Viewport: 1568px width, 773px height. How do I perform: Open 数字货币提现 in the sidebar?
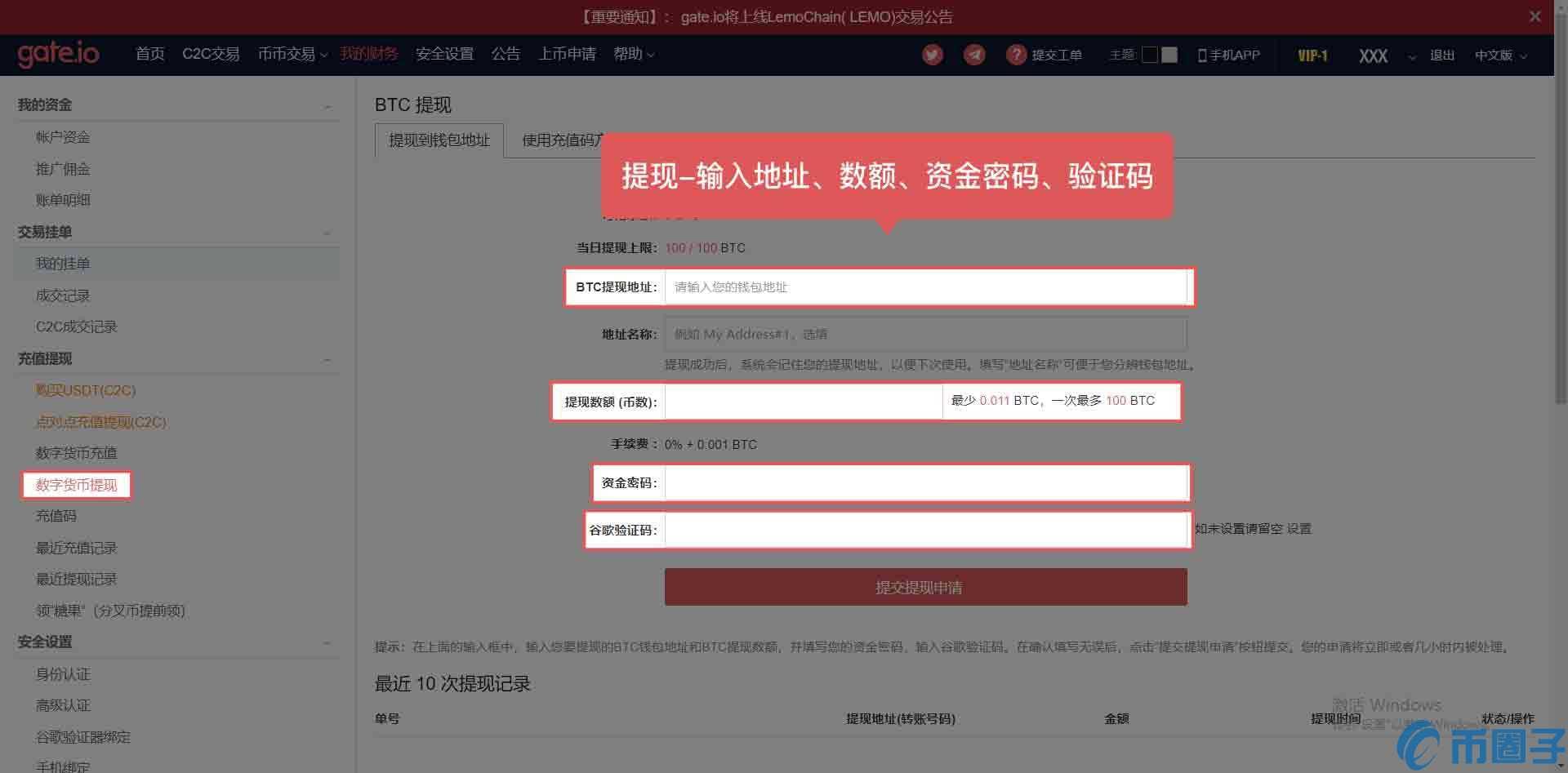(76, 485)
